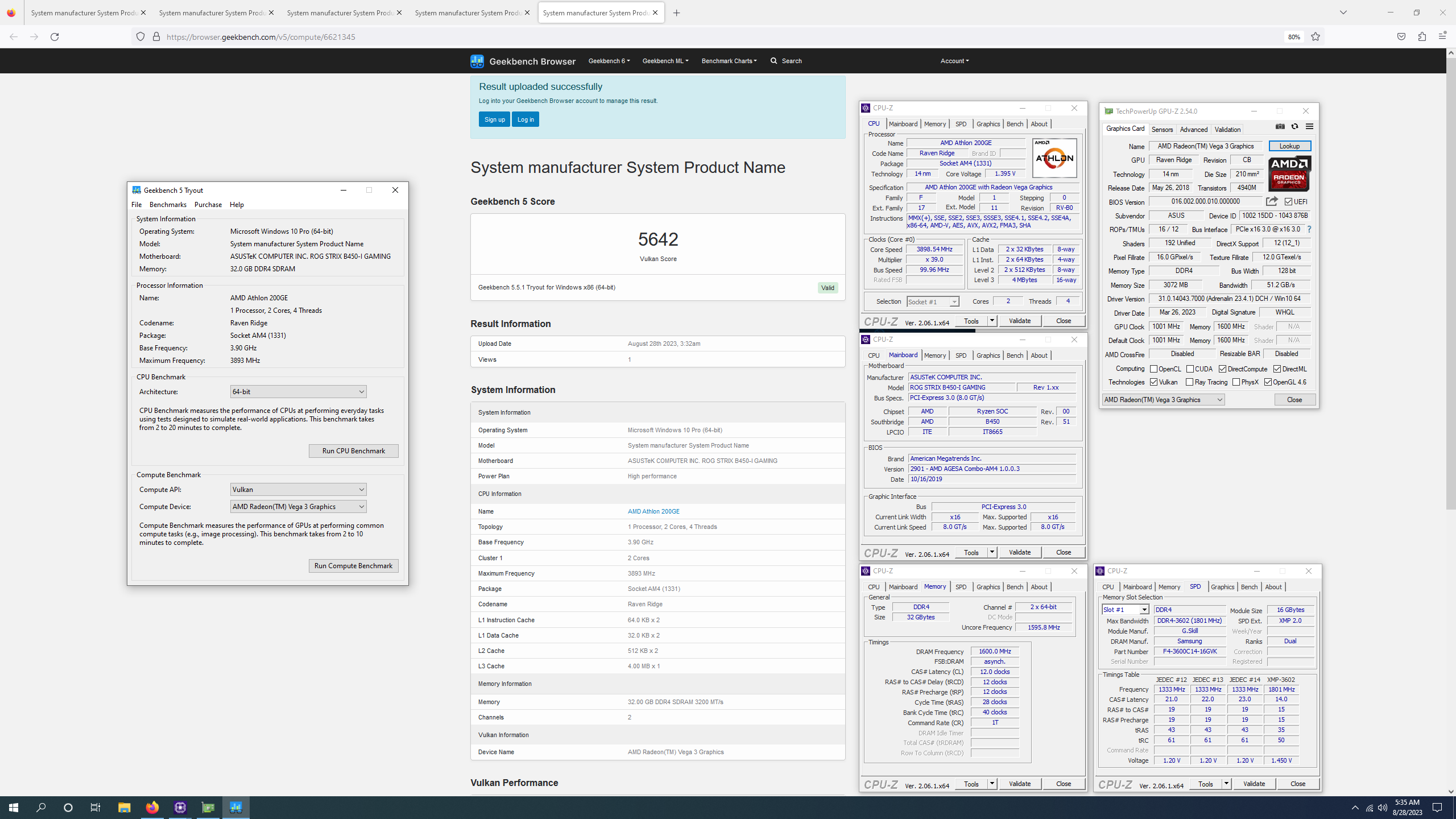
Task: Open the Compute Device dropdown
Action: click(298, 507)
